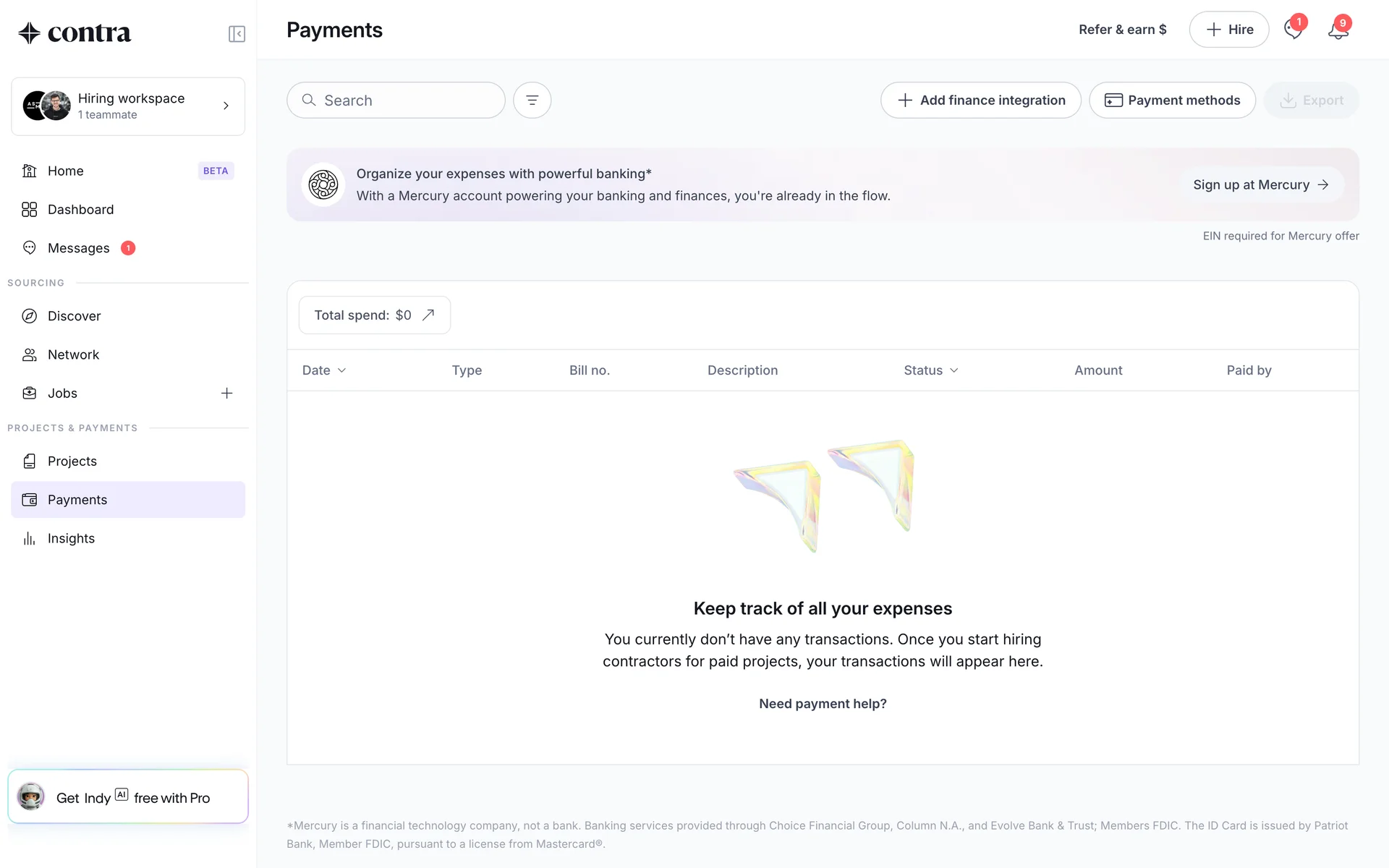Click the plus icon beside Jobs
This screenshot has width=1389, height=868.
[x=226, y=393]
